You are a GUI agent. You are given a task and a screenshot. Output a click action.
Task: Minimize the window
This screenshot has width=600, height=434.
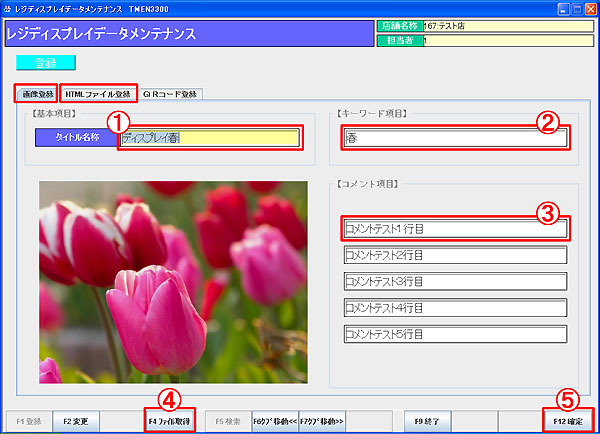(x=563, y=9)
